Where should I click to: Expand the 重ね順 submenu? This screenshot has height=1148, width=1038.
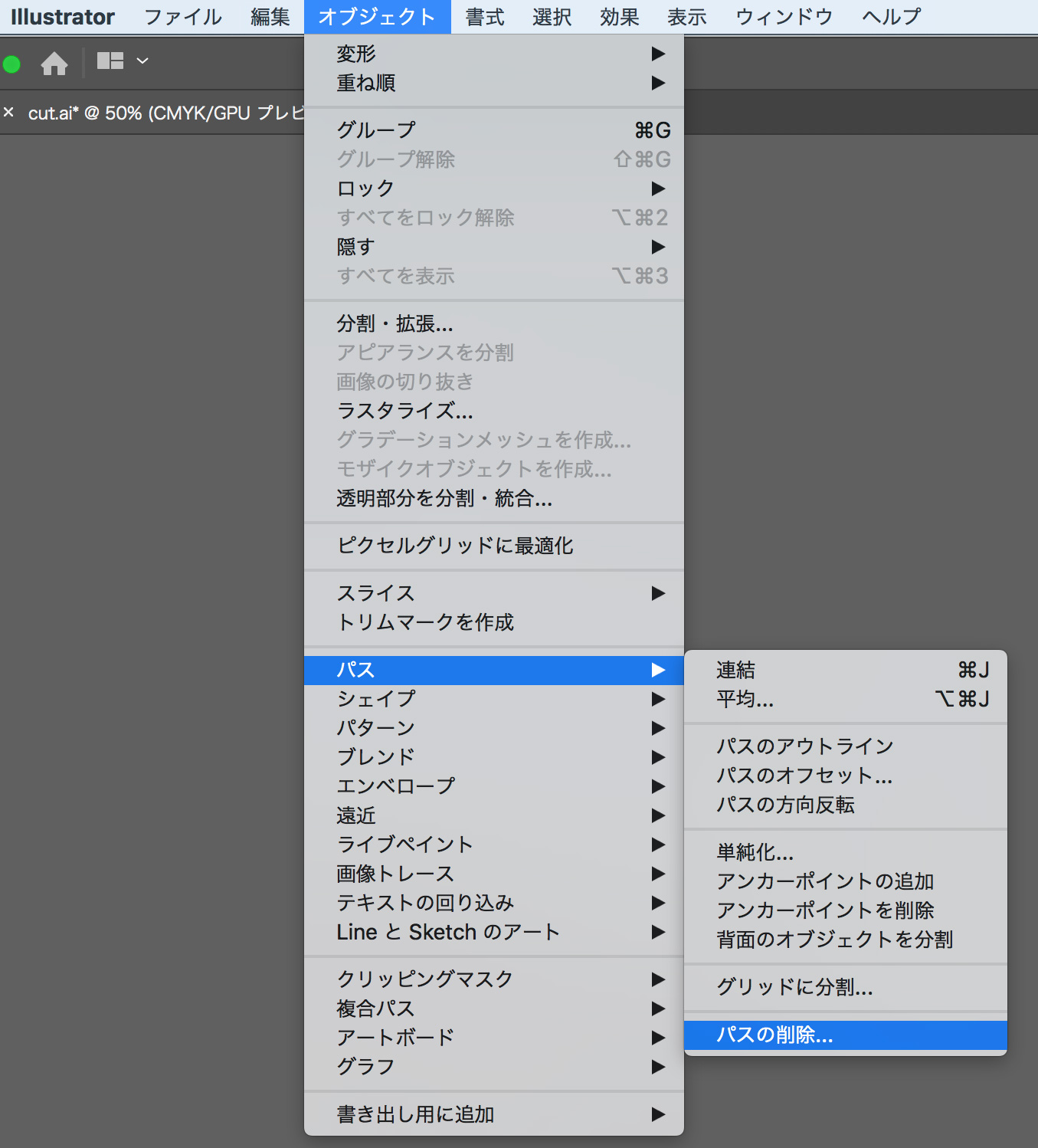click(x=494, y=83)
